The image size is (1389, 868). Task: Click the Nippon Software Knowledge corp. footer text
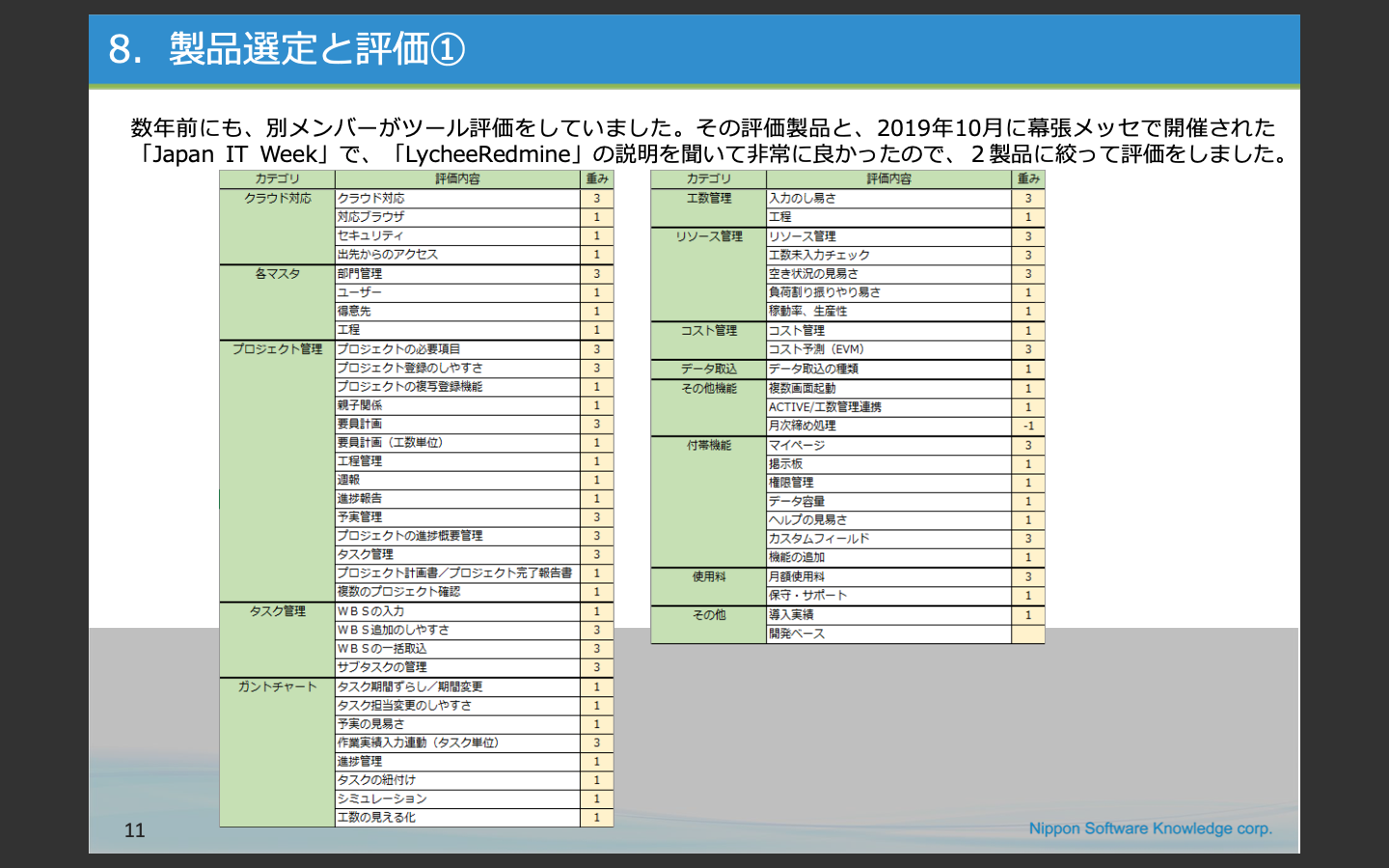(1150, 828)
